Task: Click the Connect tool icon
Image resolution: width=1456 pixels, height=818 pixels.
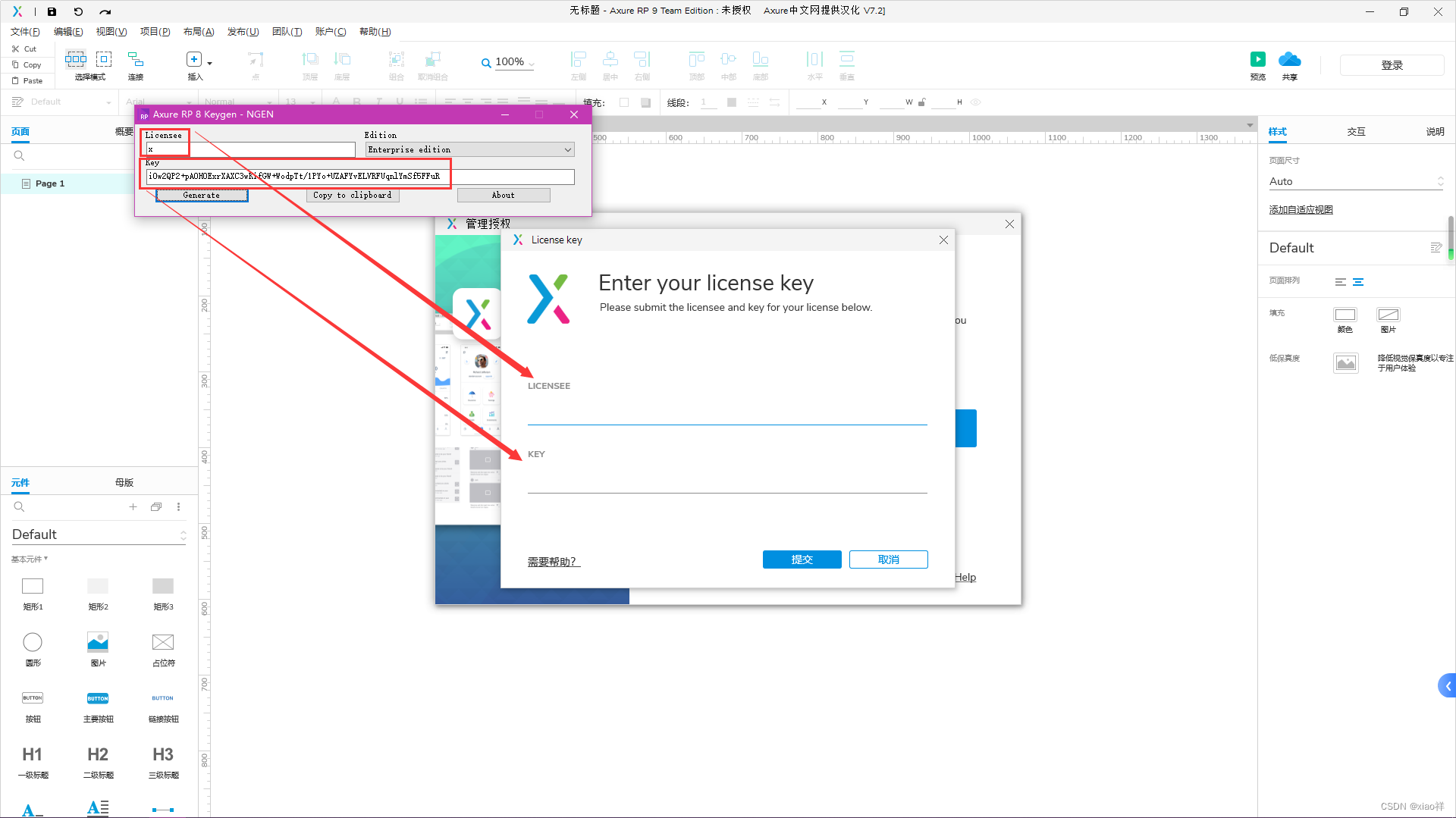Action: (136, 59)
